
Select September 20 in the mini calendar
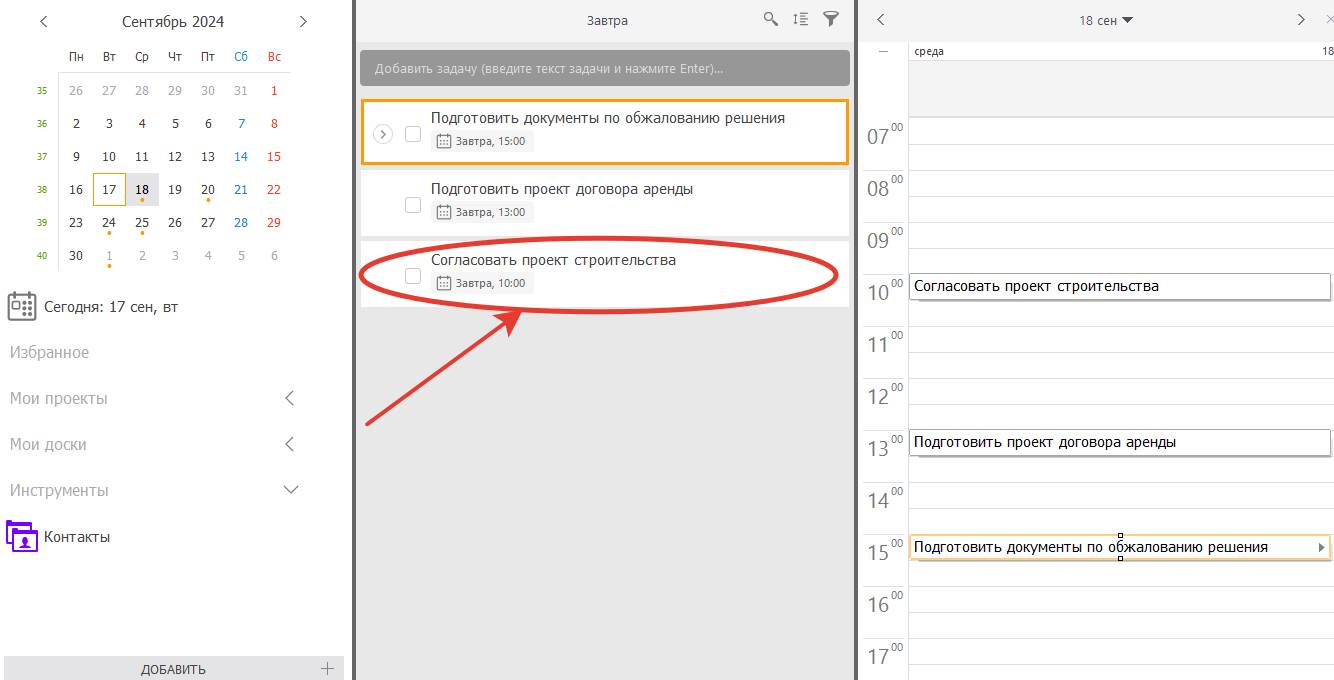point(208,189)
